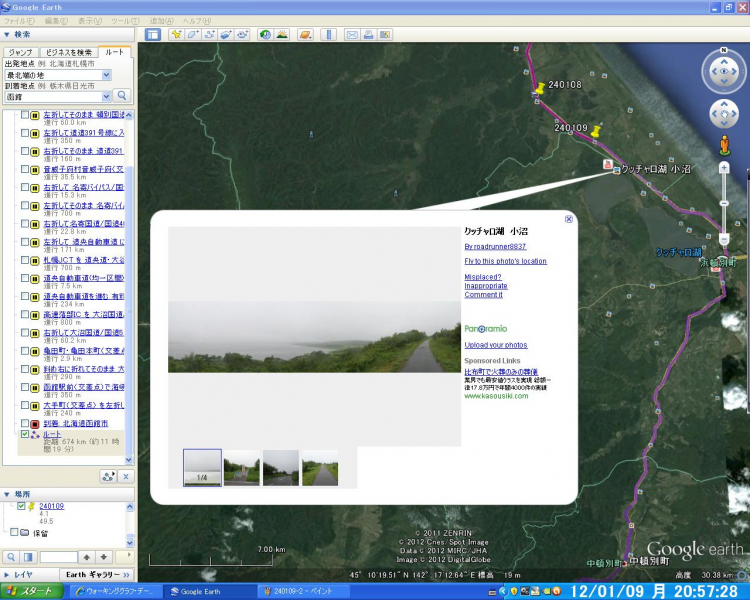This screenshot has width=750, height=600.
Task: Move the selected place down with arrow
Action: (x=104, y=557)
